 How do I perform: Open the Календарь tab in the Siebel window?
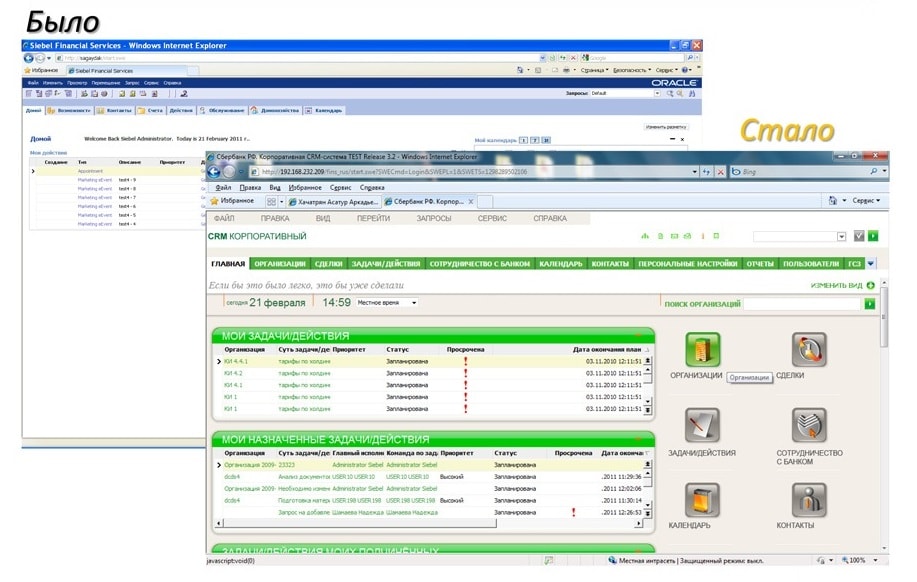point(323,110)
